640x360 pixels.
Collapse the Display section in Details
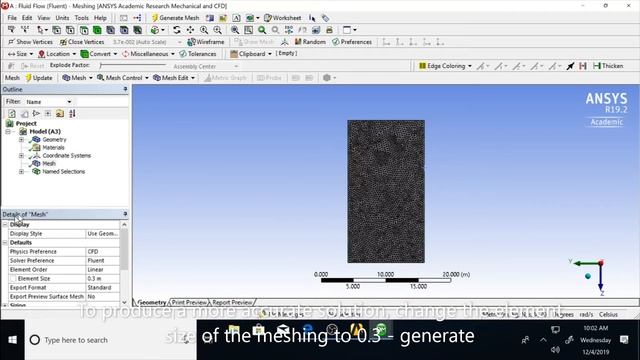(5, 224)
